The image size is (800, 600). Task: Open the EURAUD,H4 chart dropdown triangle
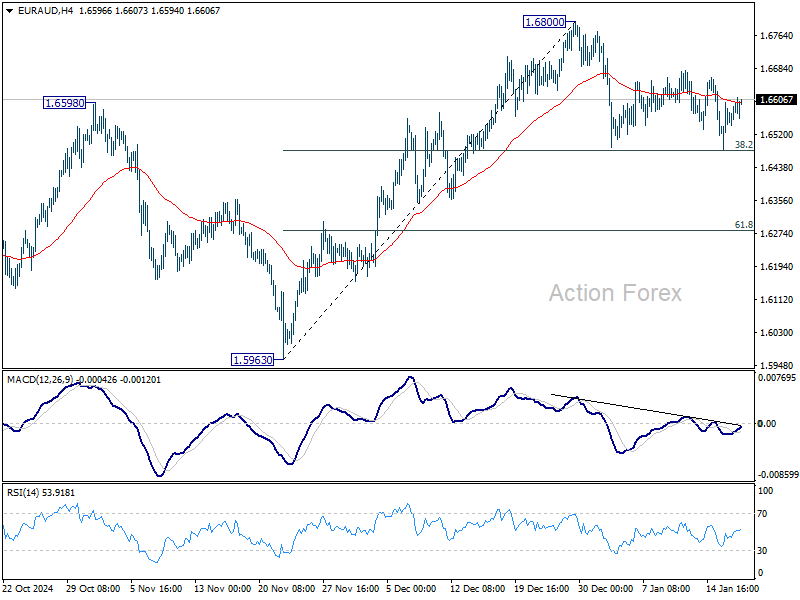[x=9, y=11]
